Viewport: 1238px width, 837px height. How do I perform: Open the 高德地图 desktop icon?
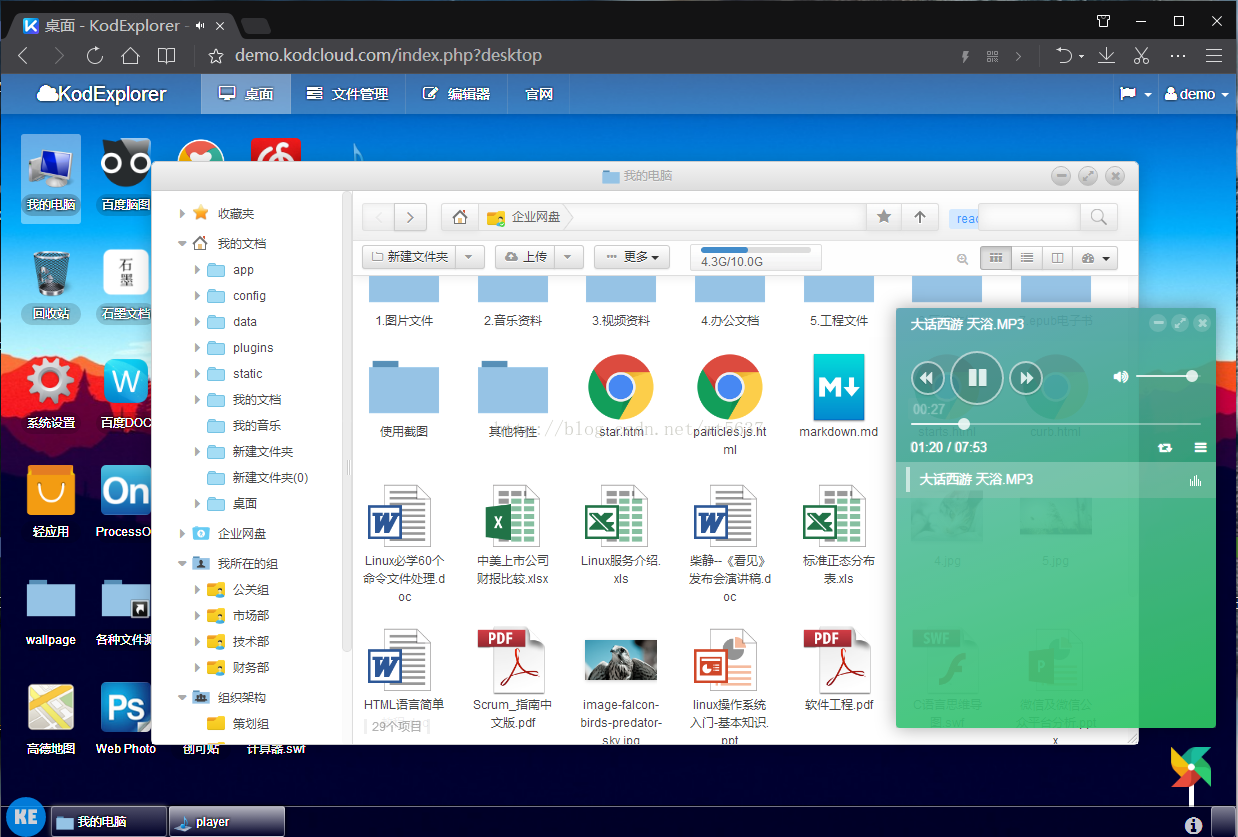51,719
